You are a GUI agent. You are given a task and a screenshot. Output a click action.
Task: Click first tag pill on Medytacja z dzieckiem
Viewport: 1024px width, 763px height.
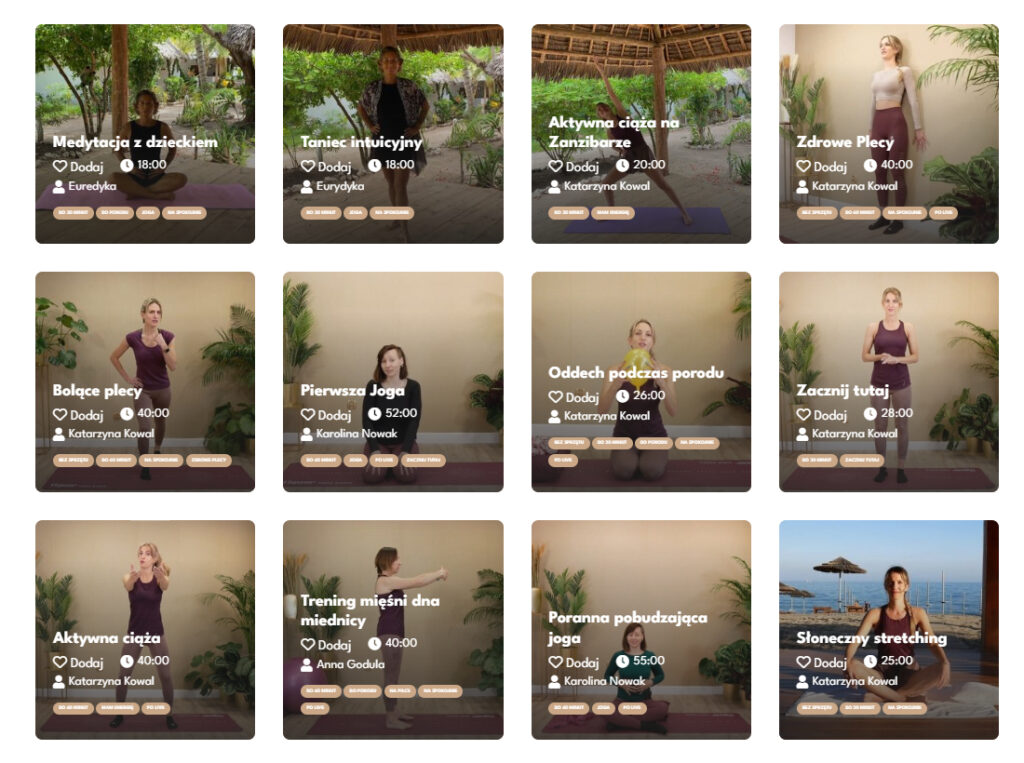pos(73,212)
